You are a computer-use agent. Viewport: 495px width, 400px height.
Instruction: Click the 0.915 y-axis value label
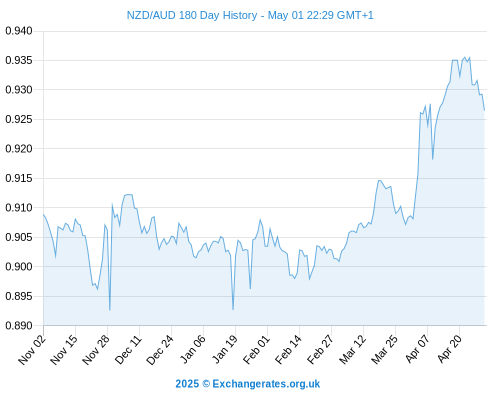tap(19, 178)
